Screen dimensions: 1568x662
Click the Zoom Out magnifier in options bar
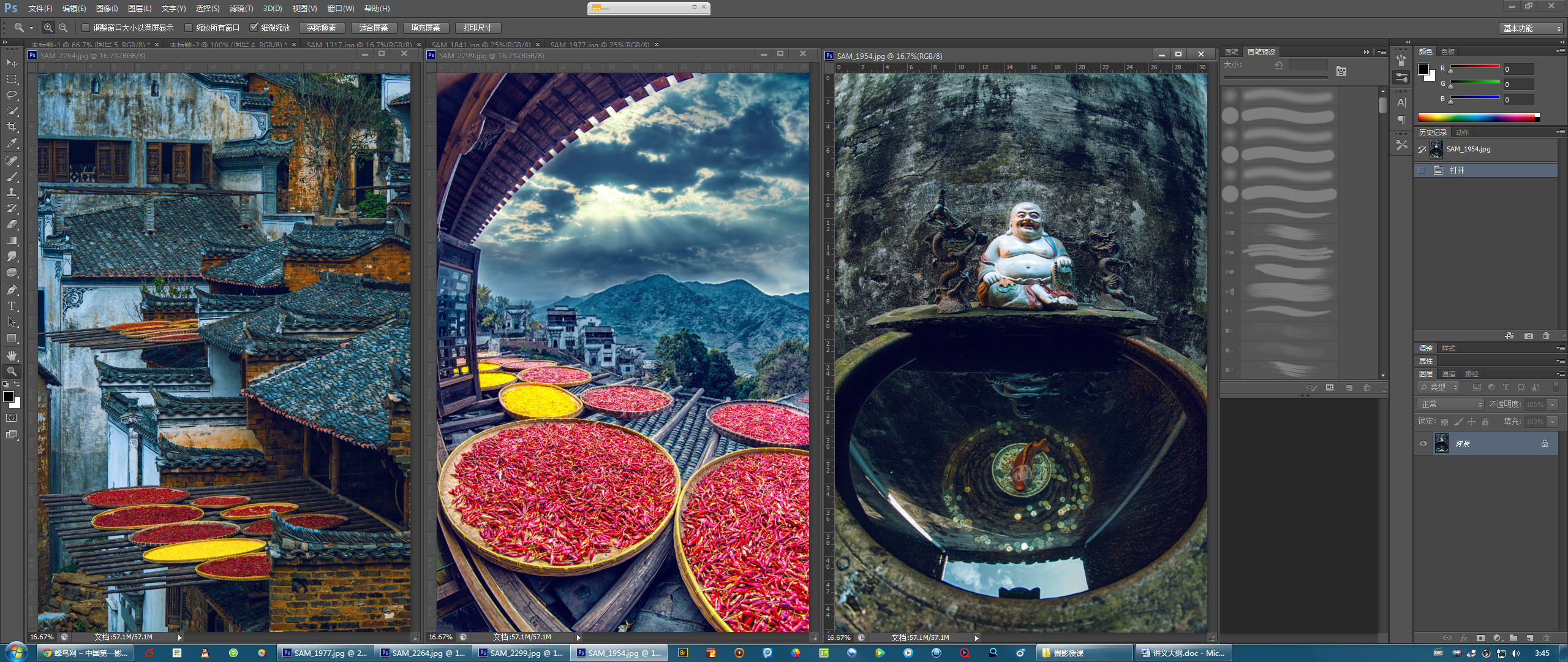62,28
